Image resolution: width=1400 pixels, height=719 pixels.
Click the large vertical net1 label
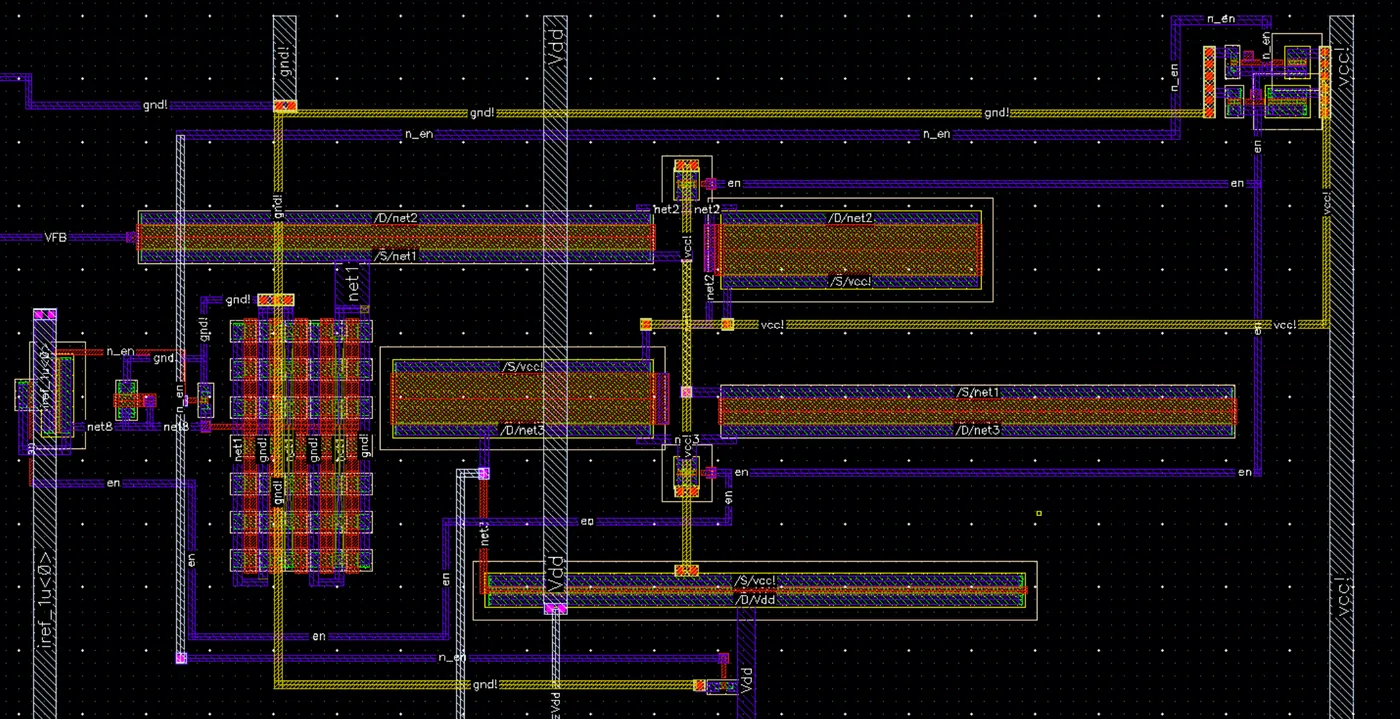(x=352, y=281)
